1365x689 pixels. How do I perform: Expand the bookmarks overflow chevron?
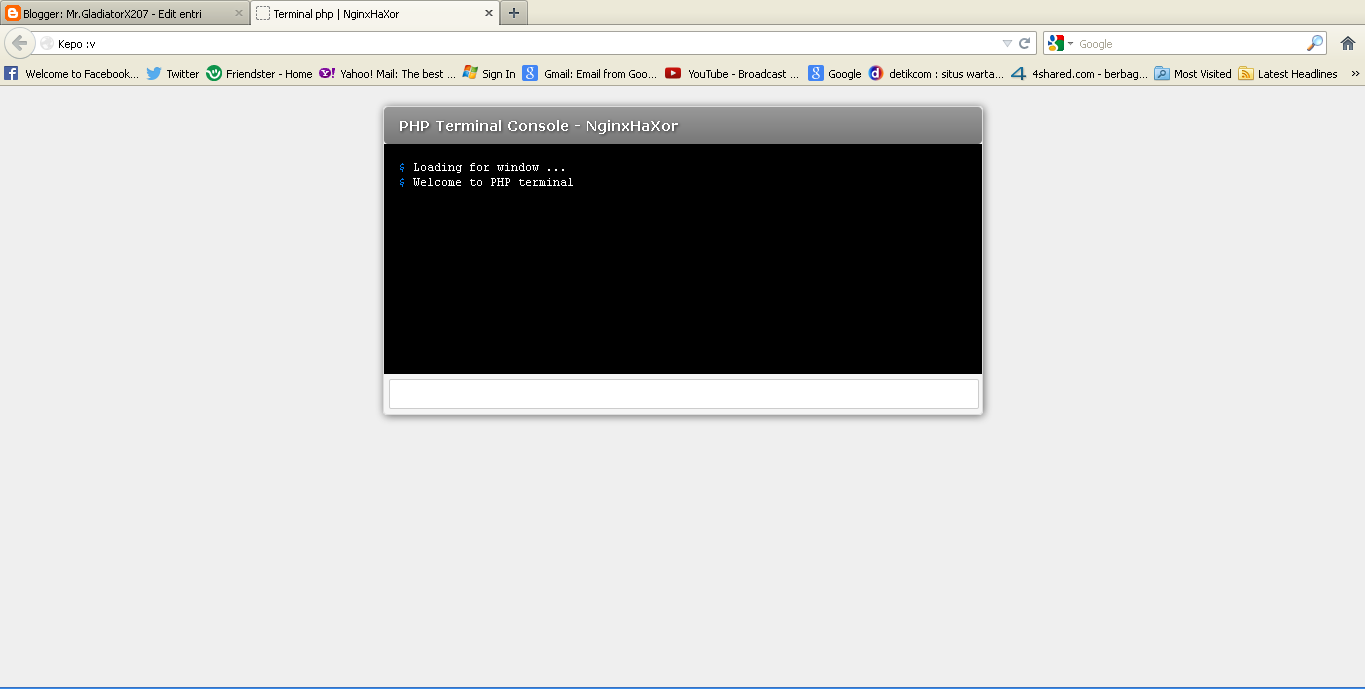[1357, 73]
